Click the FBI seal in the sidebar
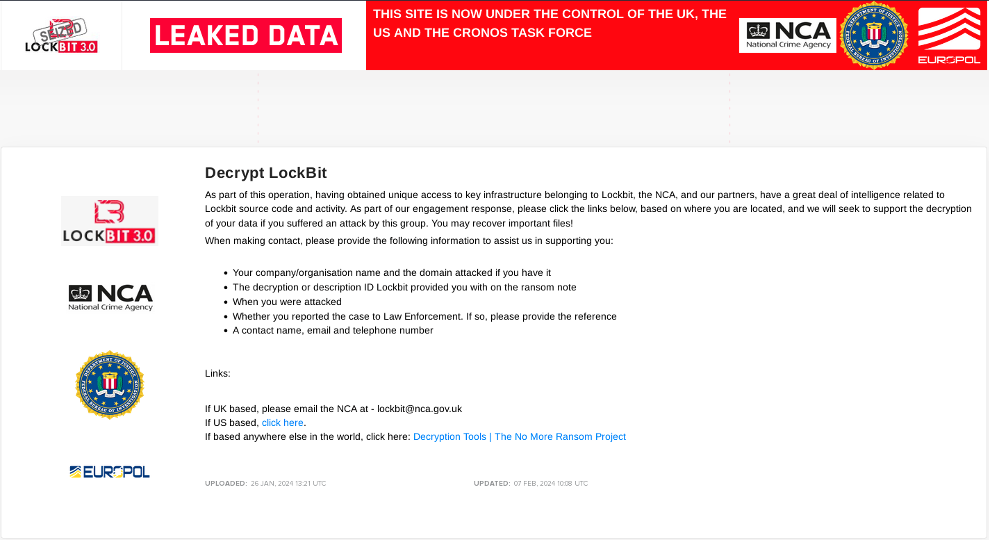This screenshot has width=989, height=540. (110, 384)
